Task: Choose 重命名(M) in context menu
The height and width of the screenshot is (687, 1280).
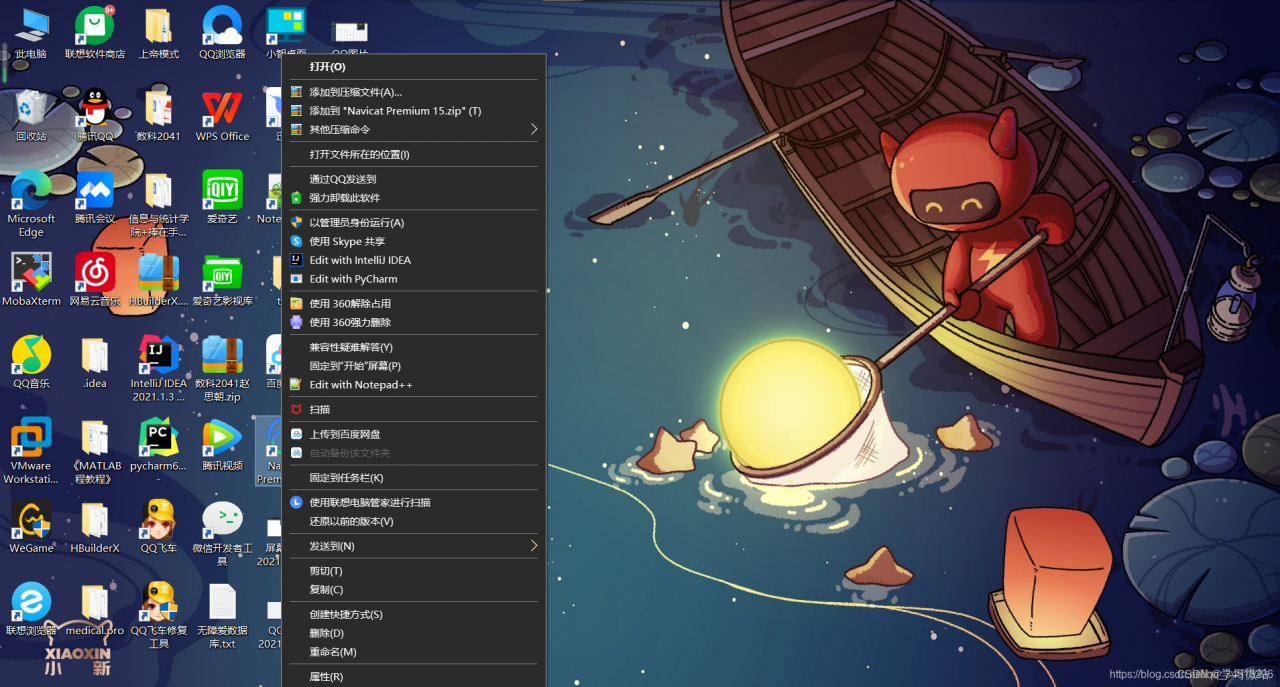Action: 414,652
